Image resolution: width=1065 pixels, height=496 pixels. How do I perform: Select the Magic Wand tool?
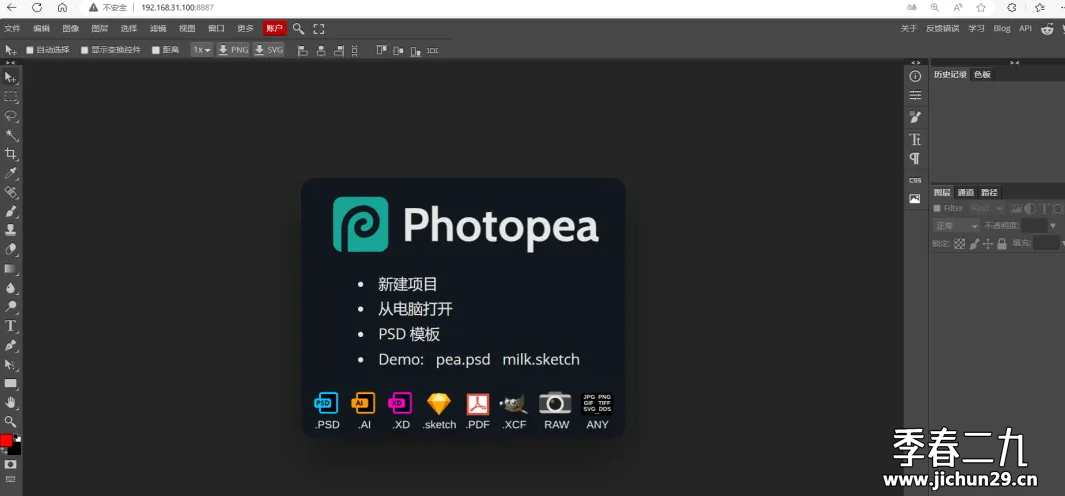(x=11, y=135)
